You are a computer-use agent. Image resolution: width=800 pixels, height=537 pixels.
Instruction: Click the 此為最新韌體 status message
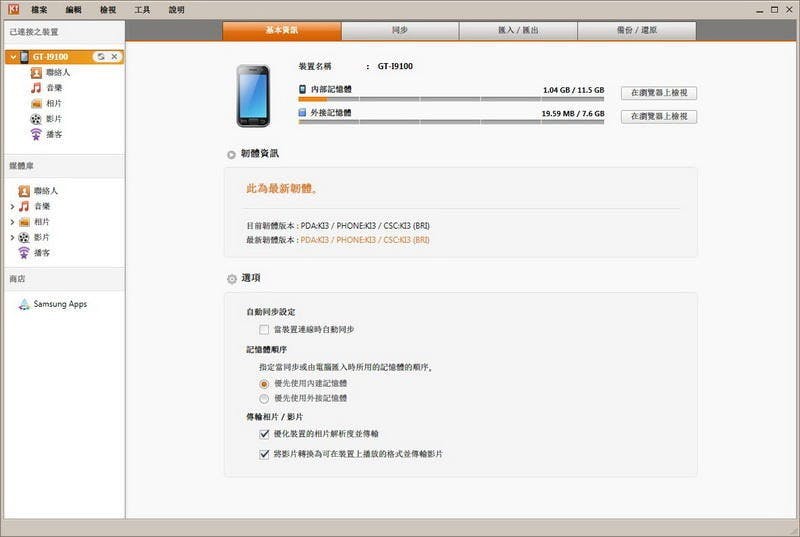pyautogui.click(x=282, y=189)
